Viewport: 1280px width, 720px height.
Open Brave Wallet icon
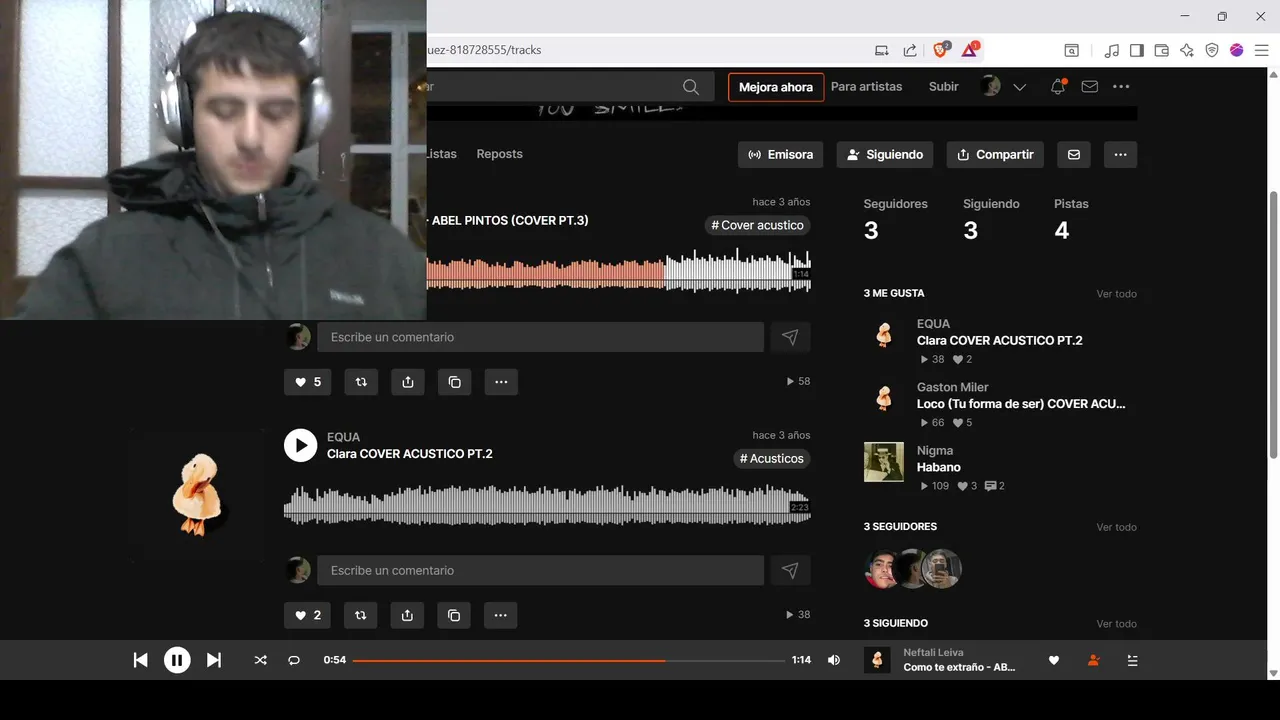tap(1161, 50)
